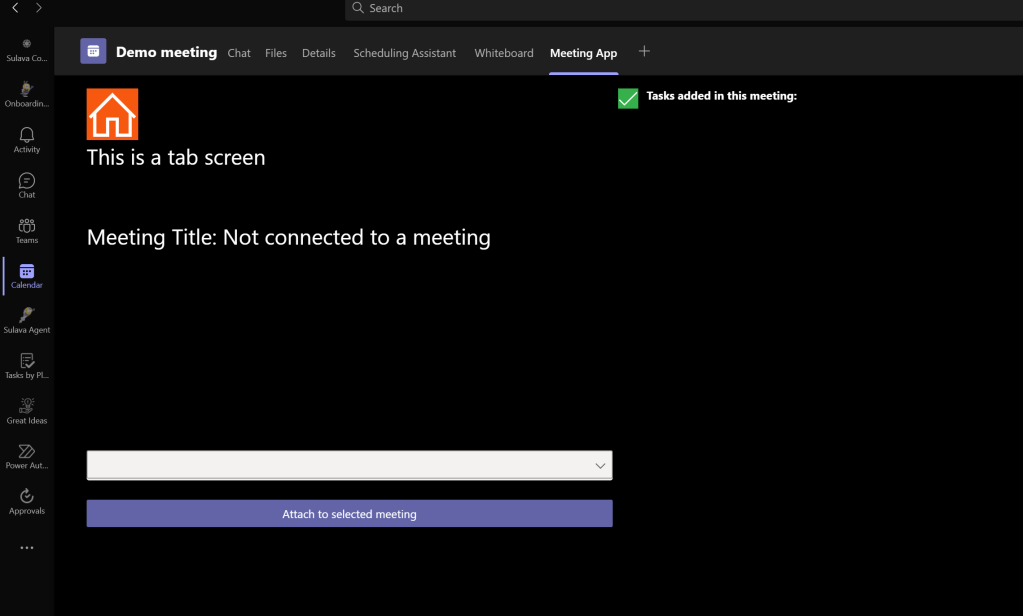Screen dimensions: 1023x616
Task: Click the orange home icon
Action: [112, 114]
